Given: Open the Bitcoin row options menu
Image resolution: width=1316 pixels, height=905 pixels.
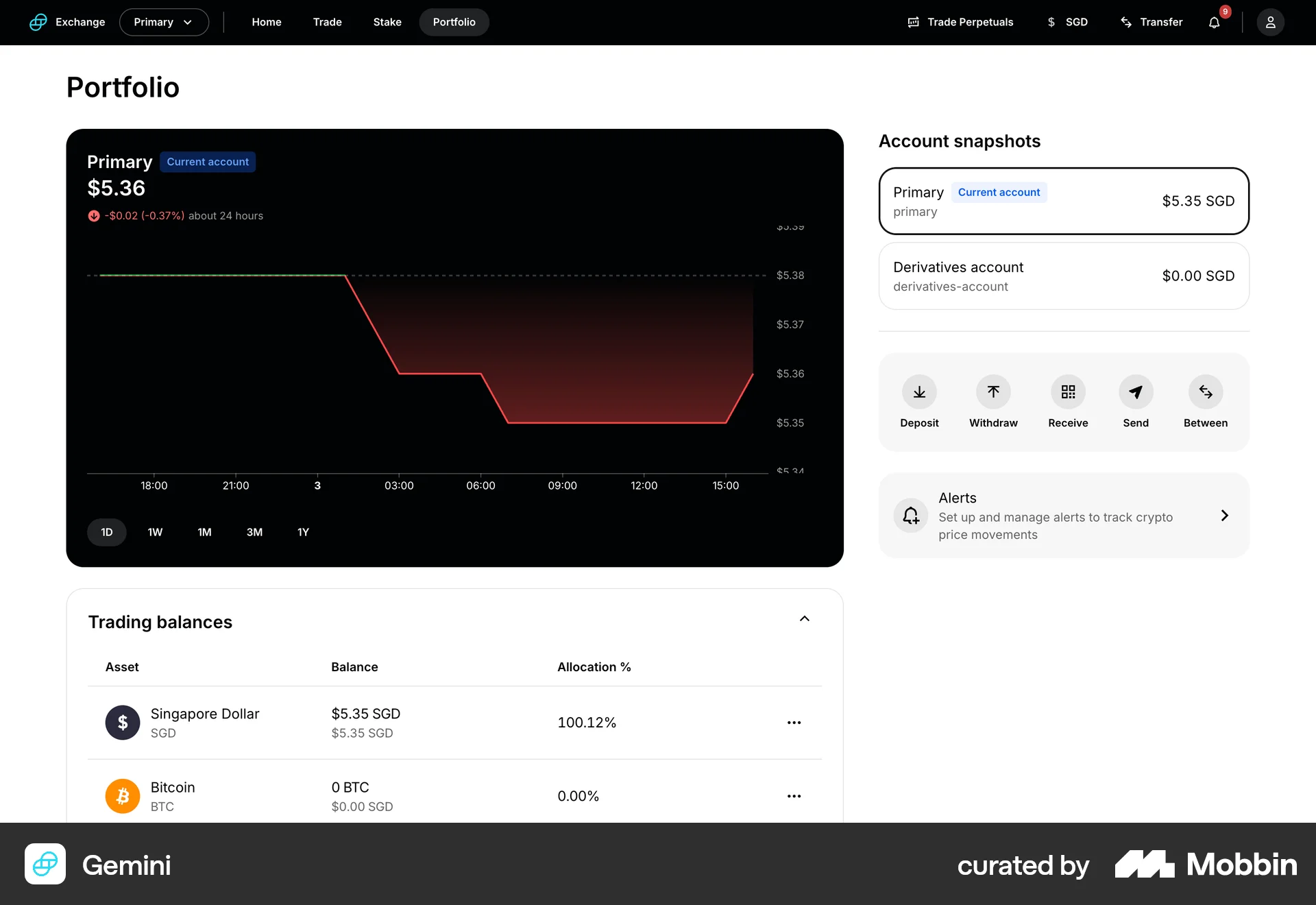Looking at the screenshot, I should 794,796.
